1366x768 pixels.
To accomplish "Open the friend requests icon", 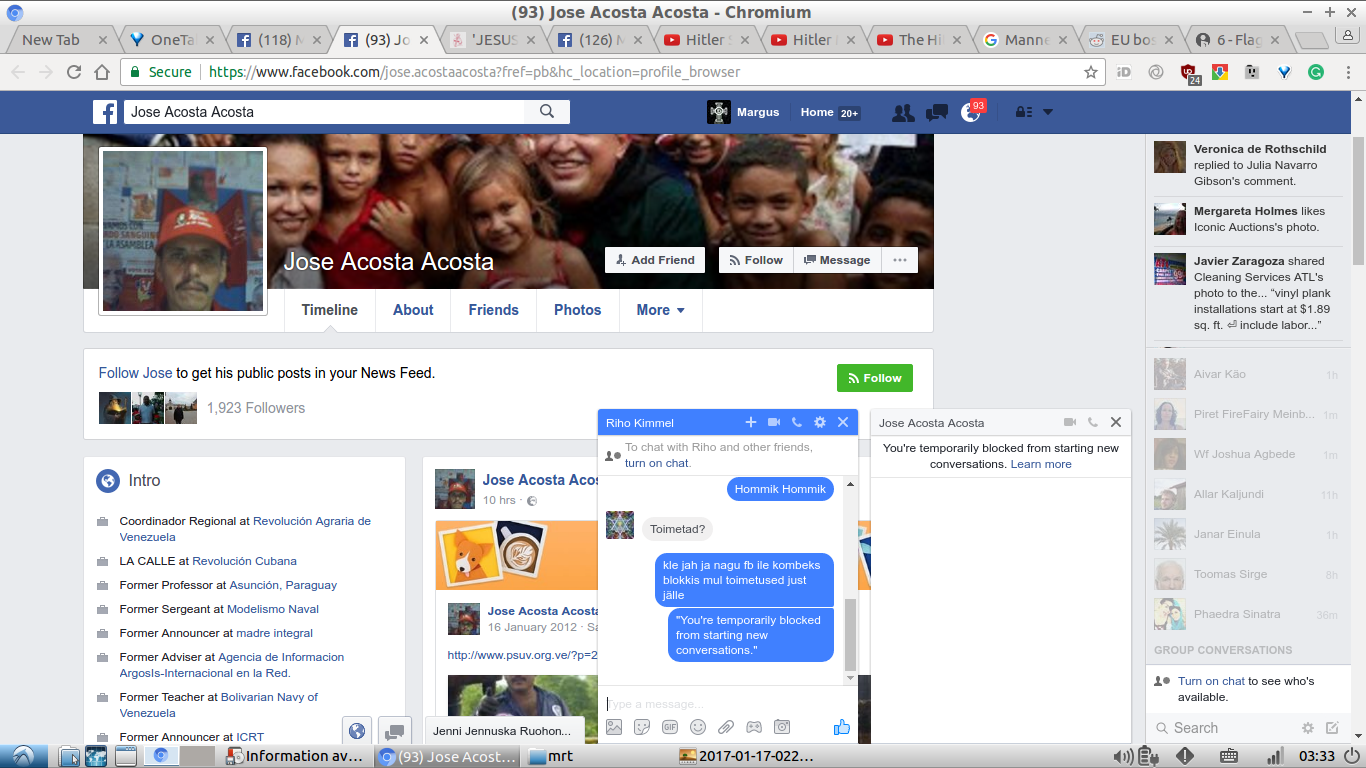I will pos(903,113).
